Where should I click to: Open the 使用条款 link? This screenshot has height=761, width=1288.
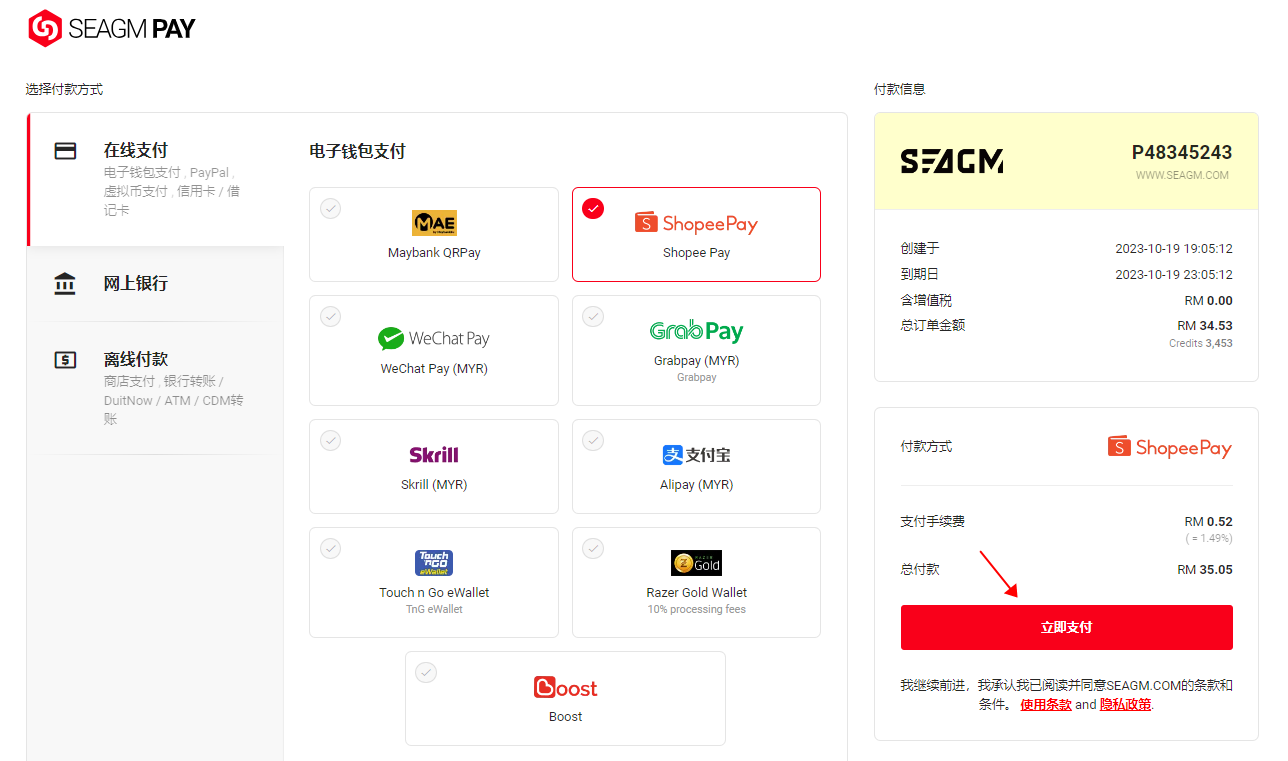(1045, 704)
